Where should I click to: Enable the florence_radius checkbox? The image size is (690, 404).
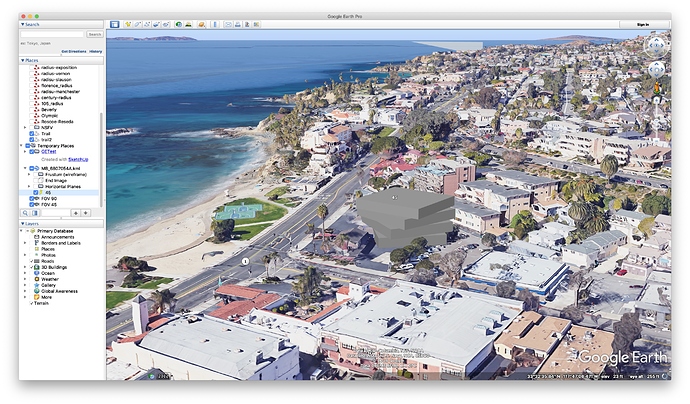click(31, 86)
